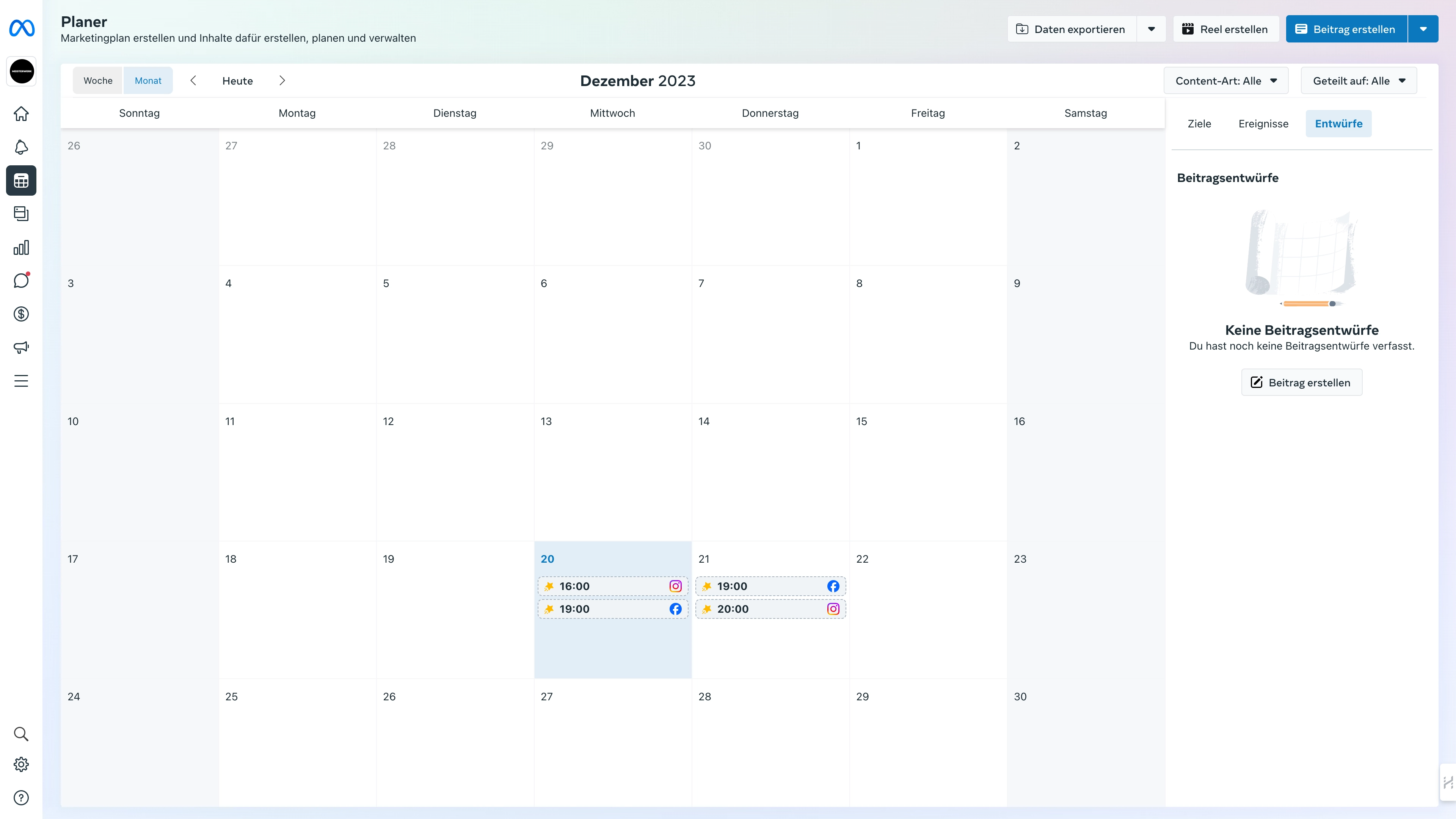The width and height of the screenshot is (1456, 819).
Task: Select day 15 in calendar
Action: coord(928,472)
